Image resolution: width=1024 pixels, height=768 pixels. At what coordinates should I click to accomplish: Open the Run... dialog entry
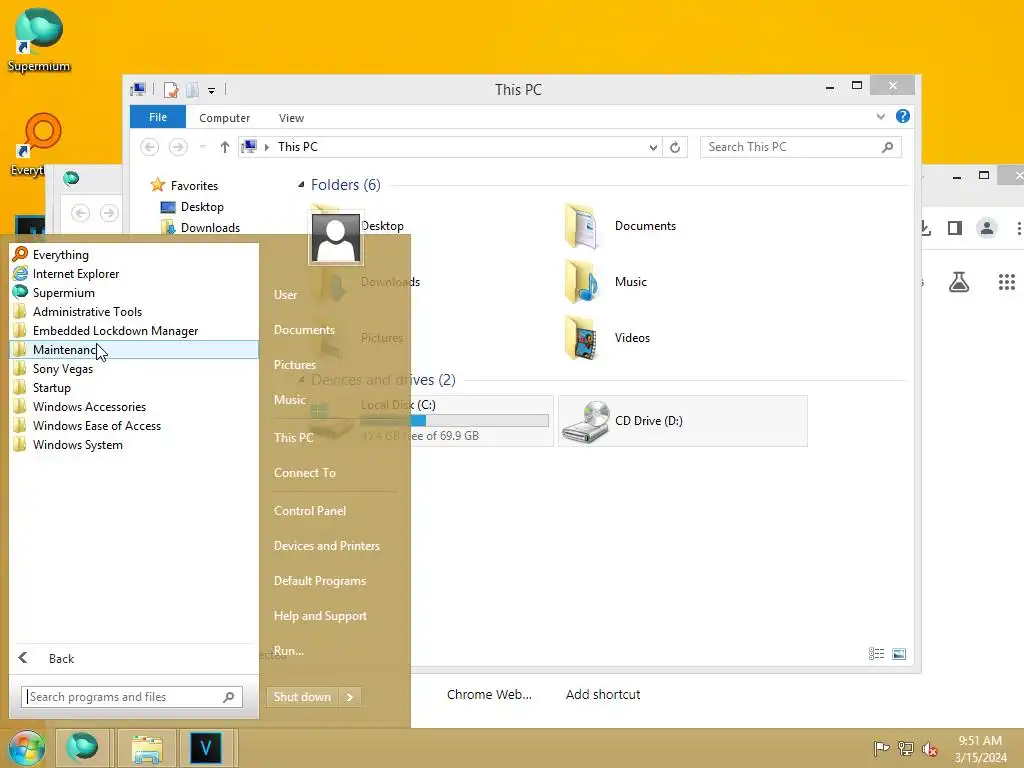[x=289, y=650]
